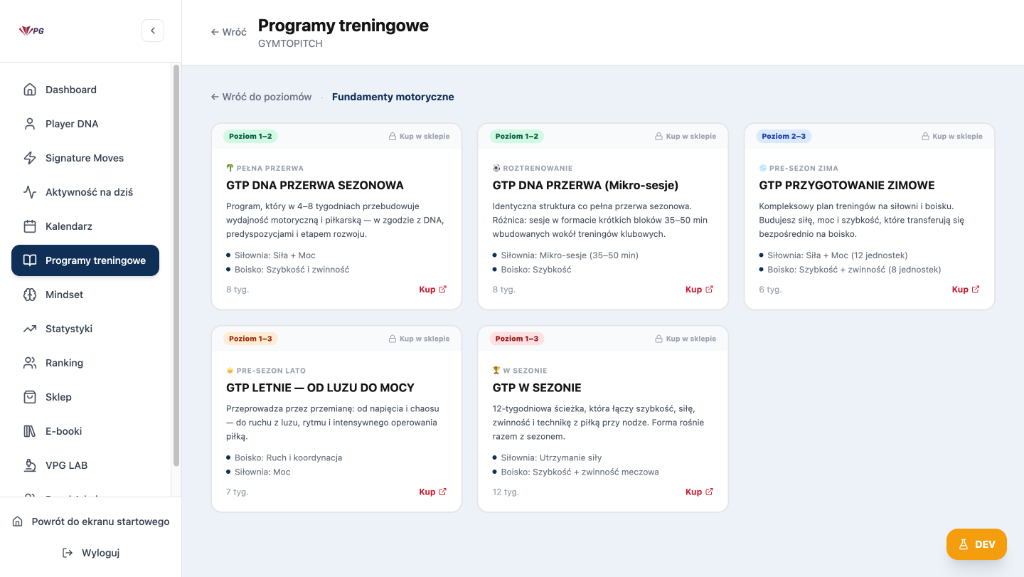This screenshot has width=1024, height=577.
Task: Click ROZTRENOWANIE label
Action: pyautogui.click(x=537, y=168)
